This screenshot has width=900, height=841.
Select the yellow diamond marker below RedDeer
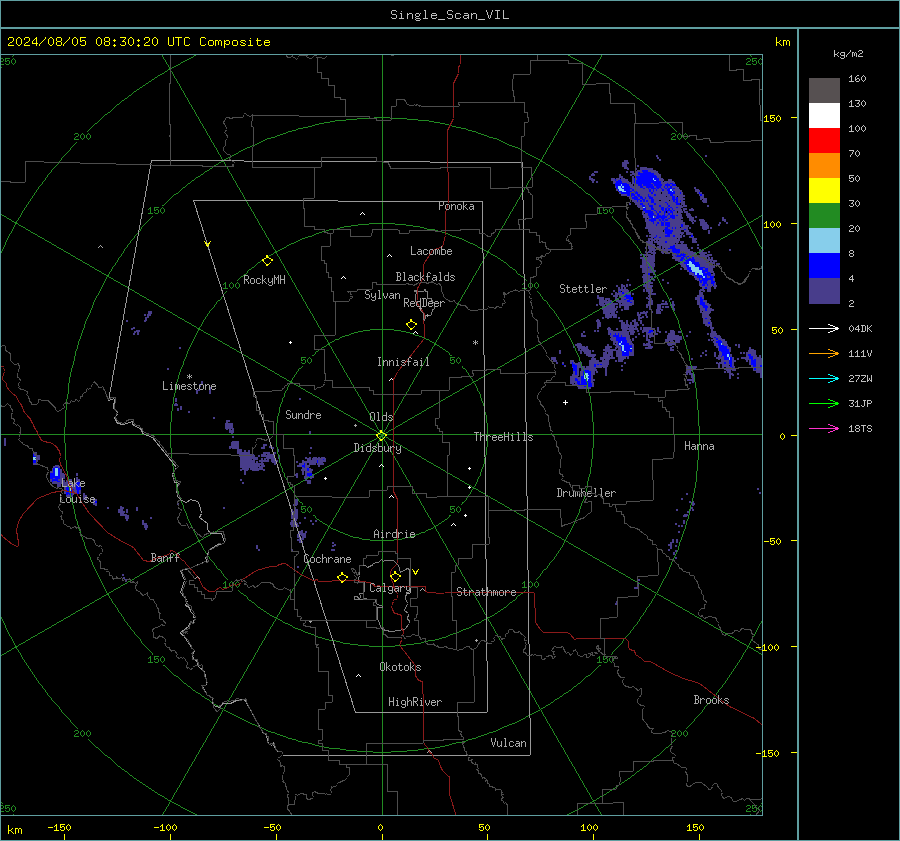(412, 325)
